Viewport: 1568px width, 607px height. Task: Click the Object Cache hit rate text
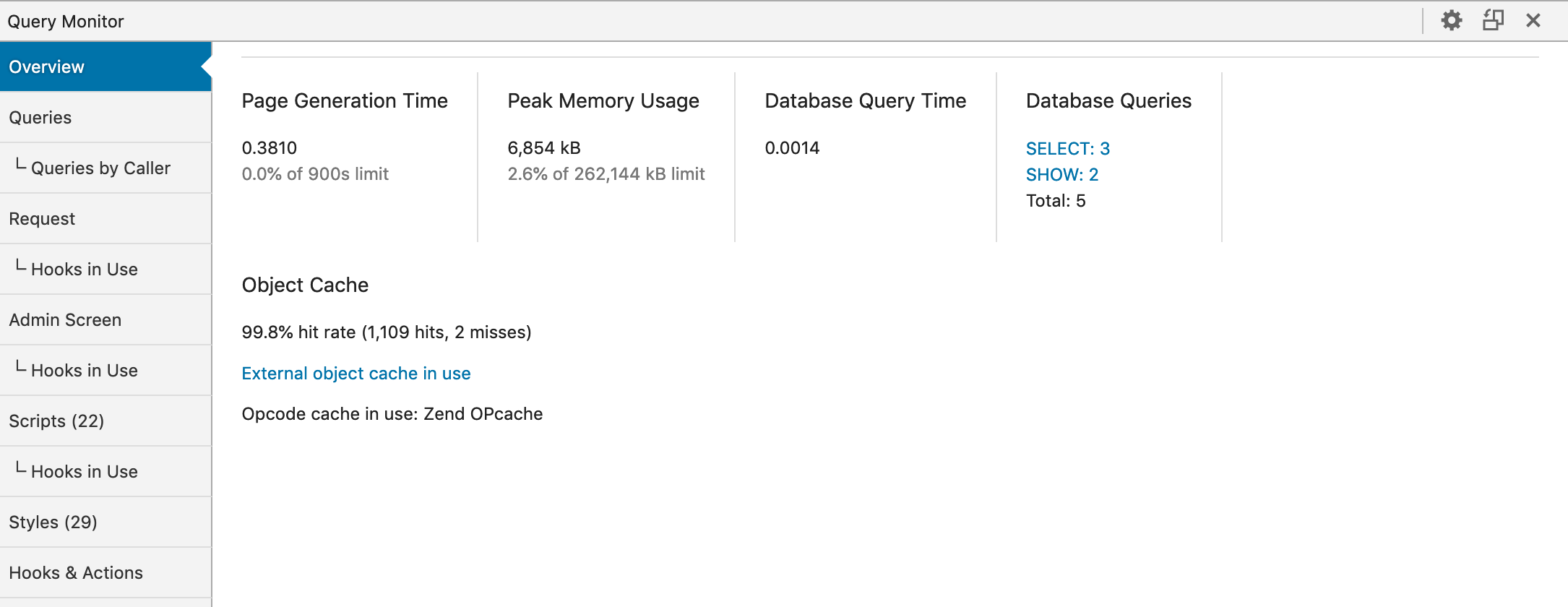(x=387, y=332)
